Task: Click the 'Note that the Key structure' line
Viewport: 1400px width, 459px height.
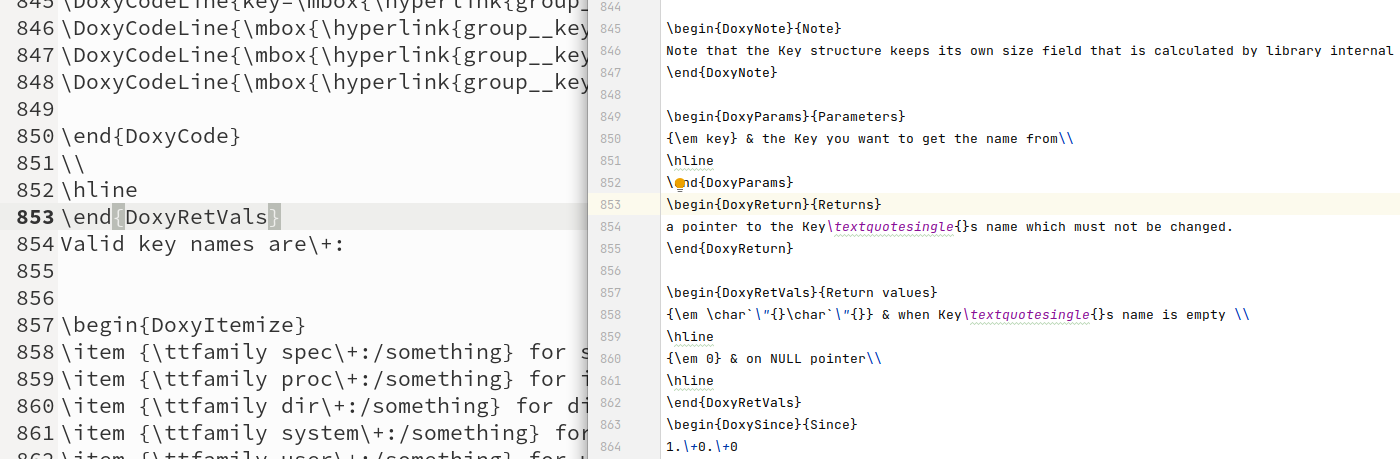Action: 1030,50
